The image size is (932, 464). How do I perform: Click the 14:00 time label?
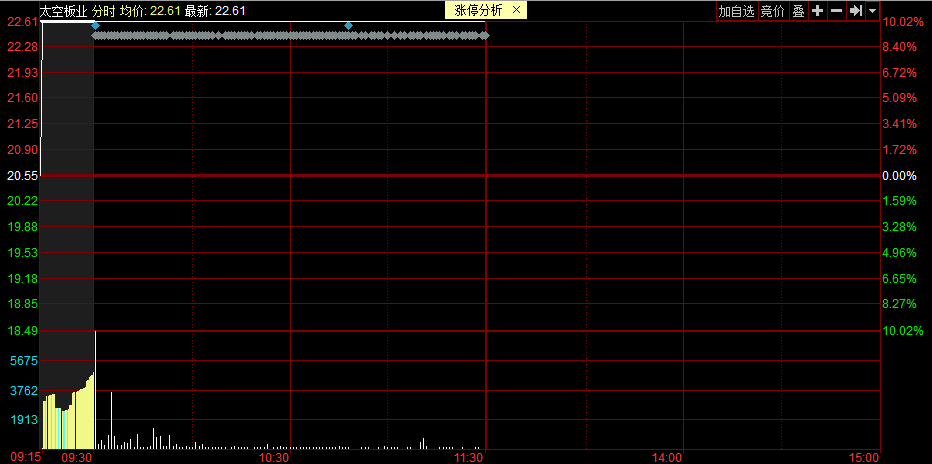[x=667, y=457]
